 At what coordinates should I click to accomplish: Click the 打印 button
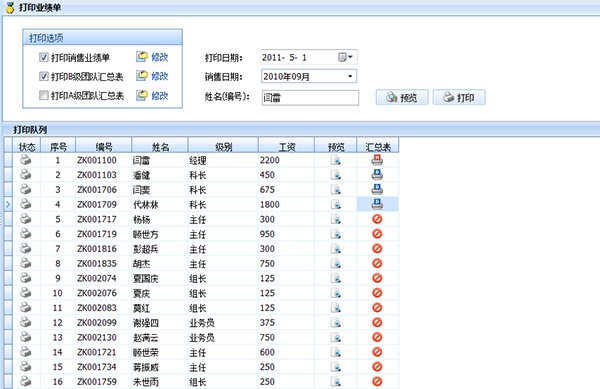[459, 97]
